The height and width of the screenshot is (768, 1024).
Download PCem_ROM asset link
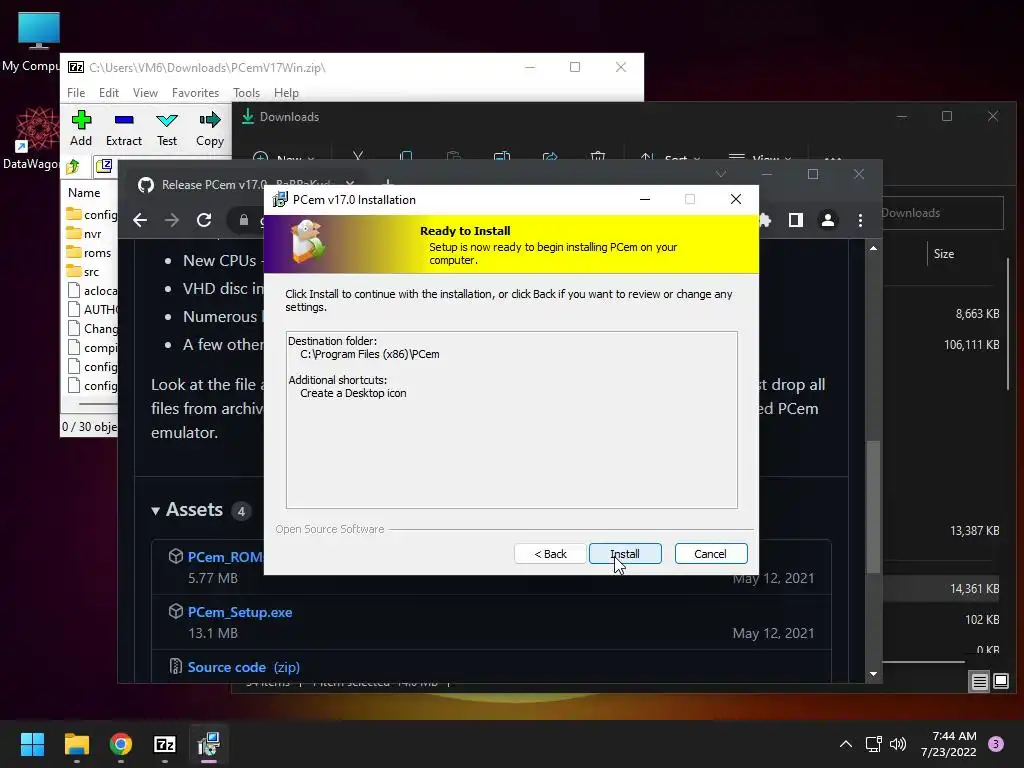225,557
